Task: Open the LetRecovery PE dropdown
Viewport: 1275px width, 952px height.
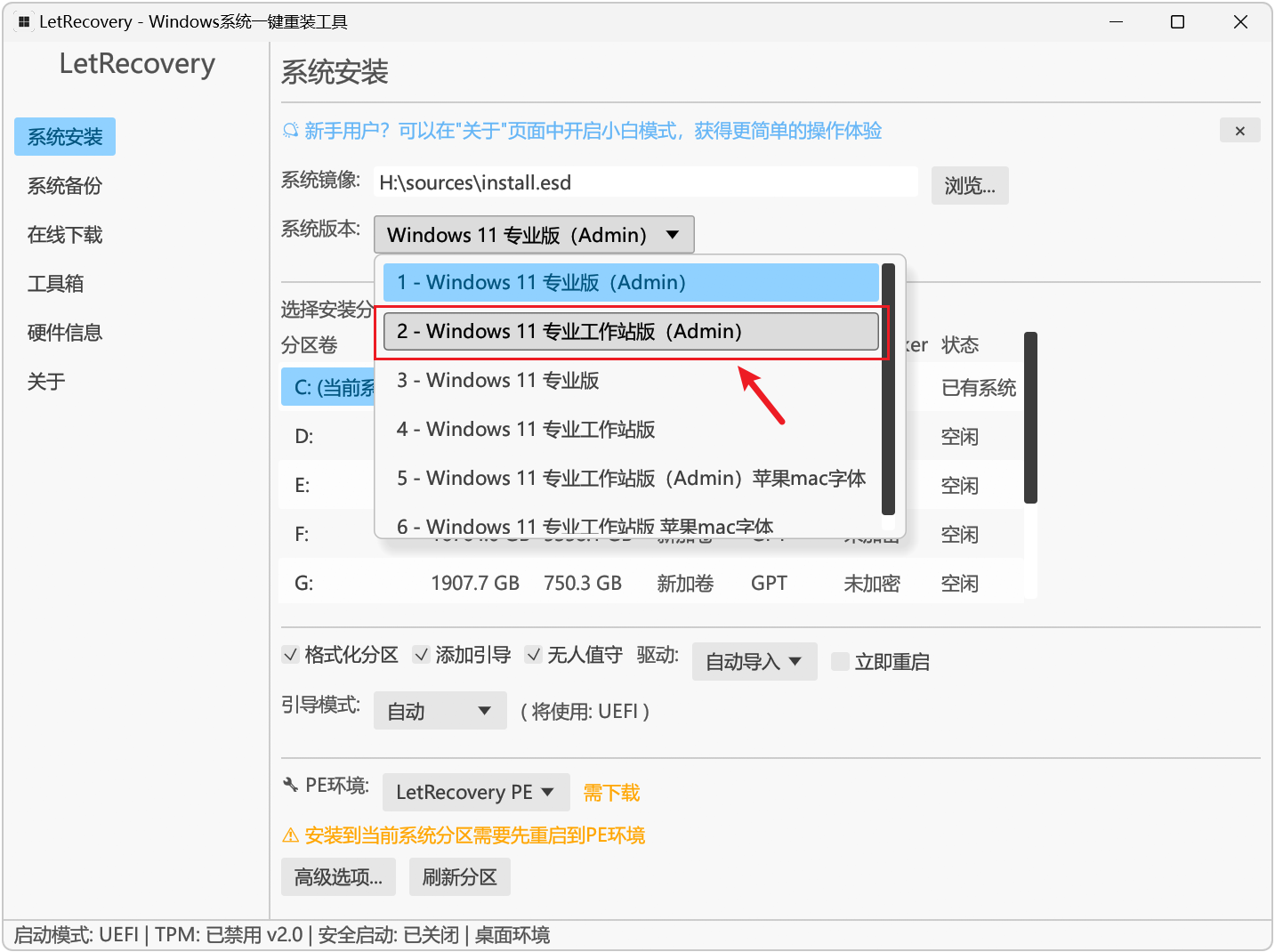Action: (476, 792)
